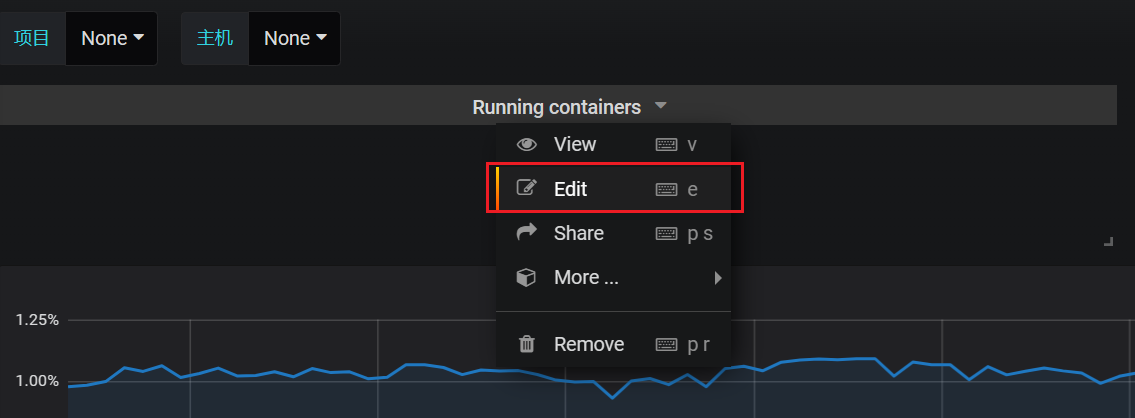Screen dimensions: 1135x418
Task: Click the 项目 variable label
Action: point(32,38)
